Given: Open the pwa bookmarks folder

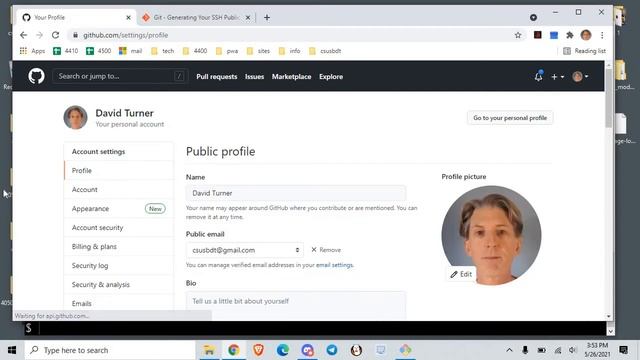Looking at the screenshot, I should coord(227,51).
